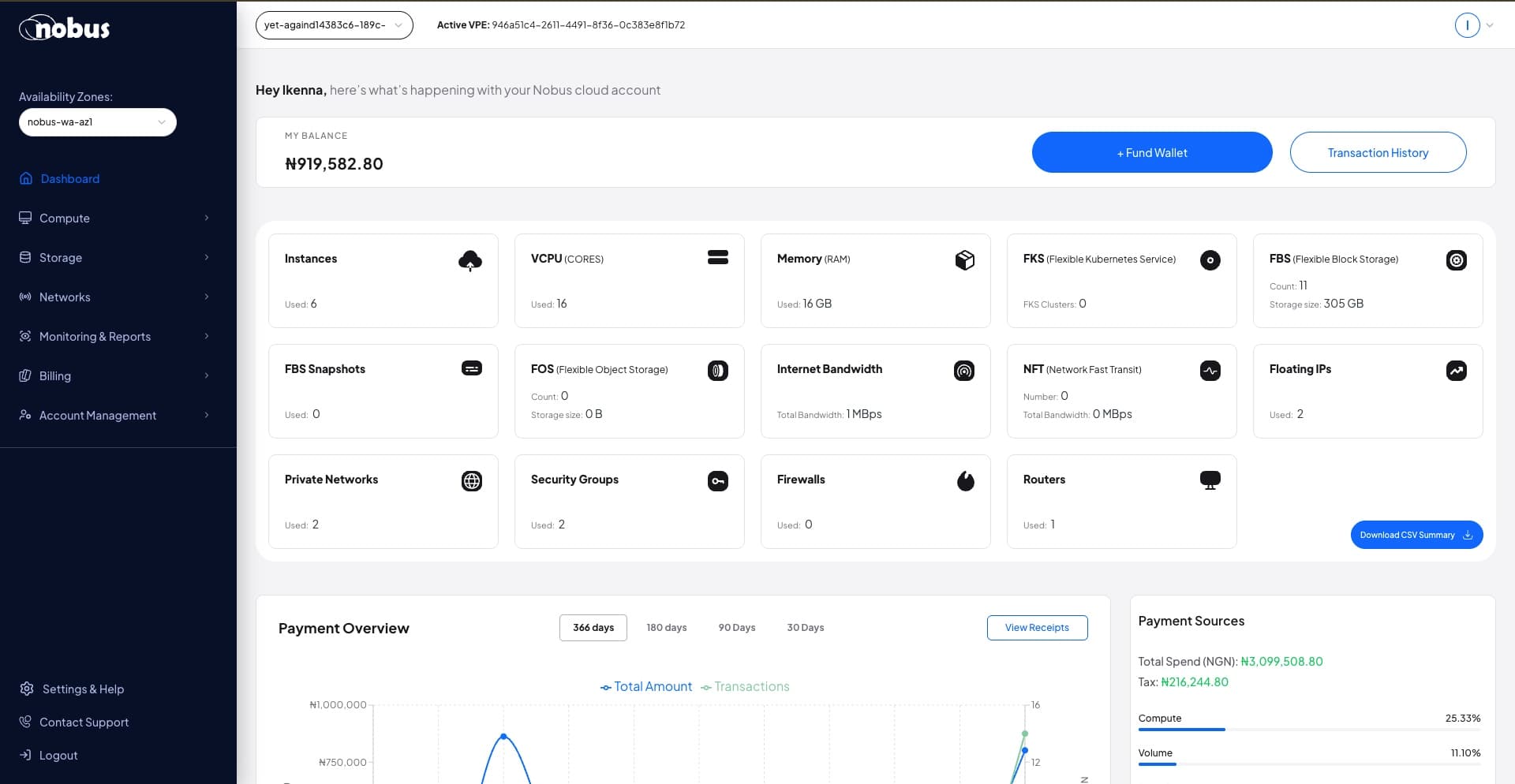Click the Compute monitor icon

click(25, 218)
